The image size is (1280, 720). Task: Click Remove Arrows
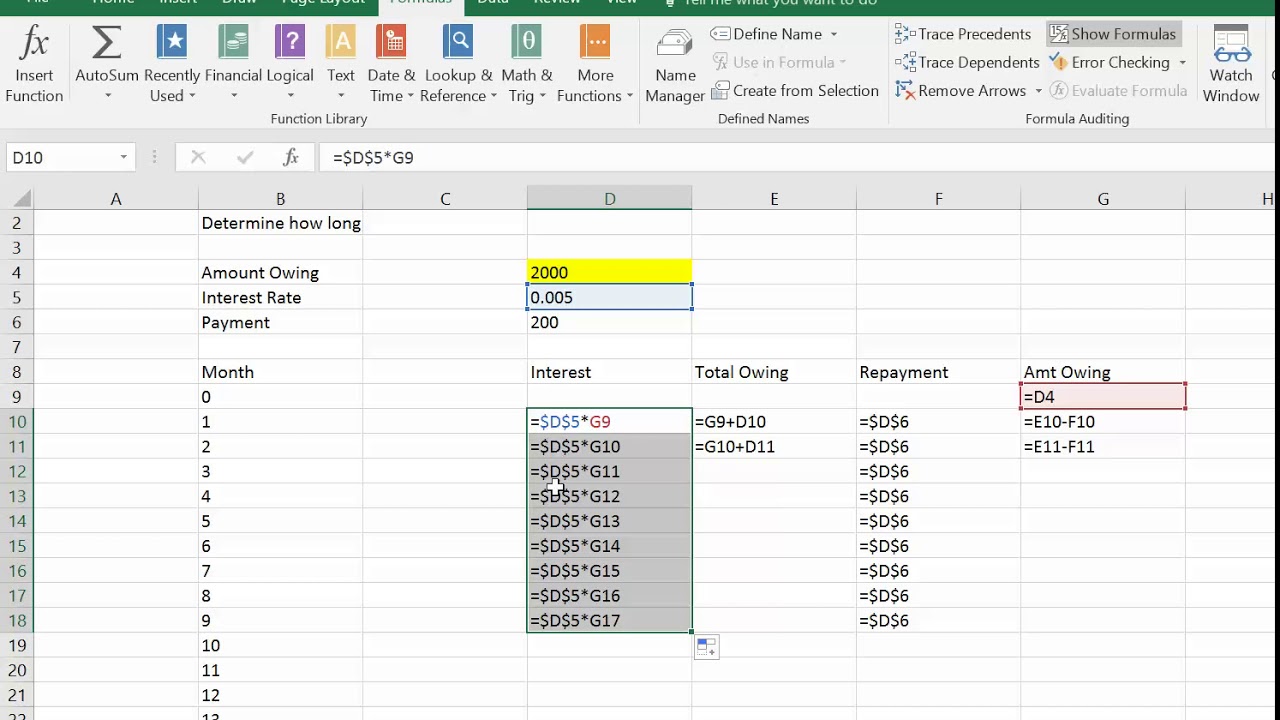click(961, 90)
